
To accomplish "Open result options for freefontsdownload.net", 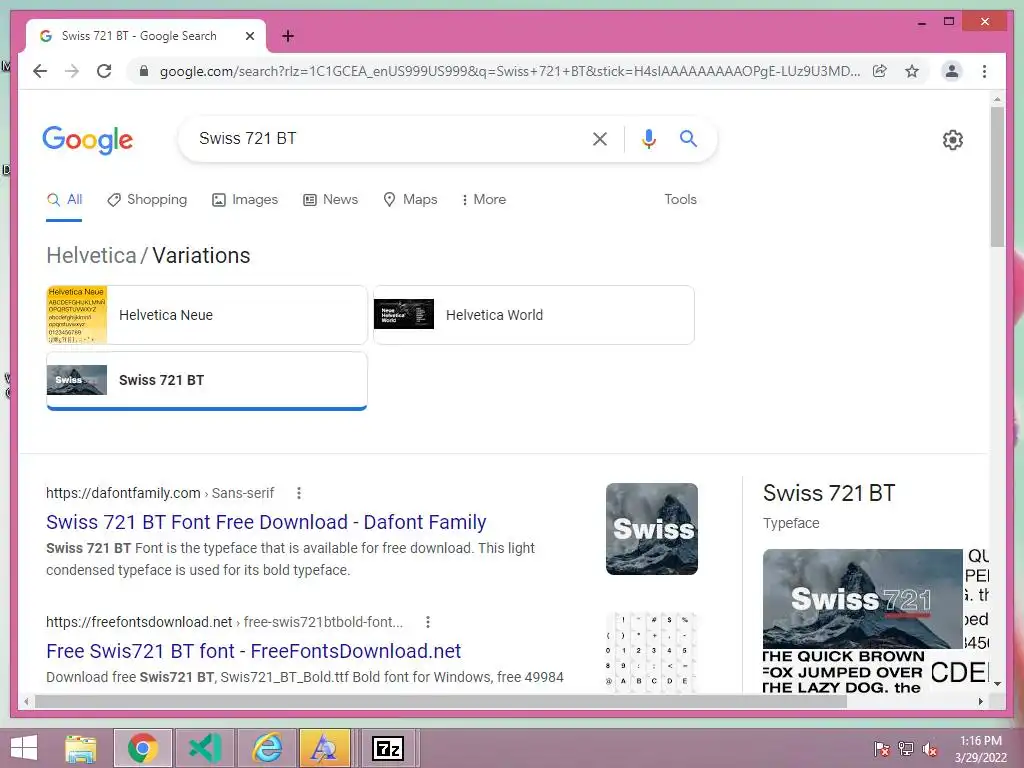I will click(428, 622).
